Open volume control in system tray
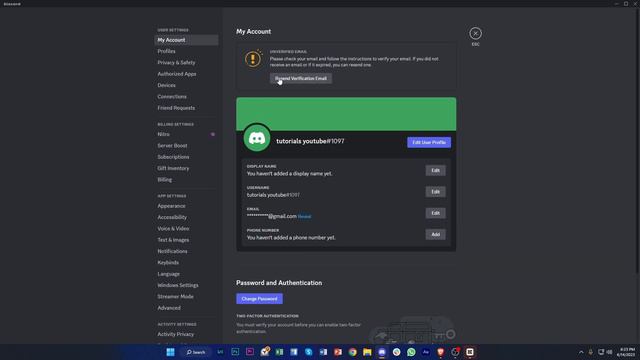Screen dimensions: 640x360 tap(609, 352)
